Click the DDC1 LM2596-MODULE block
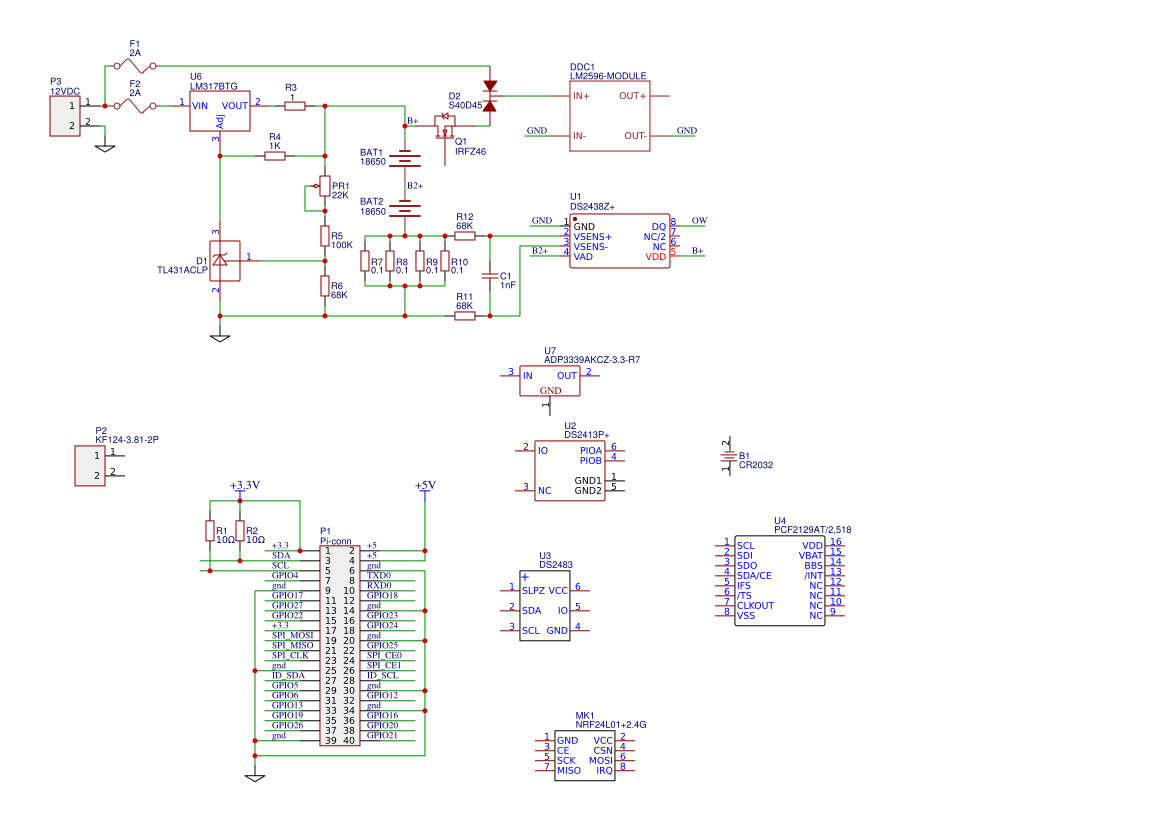Viewport: 1170px width, 827px height. (x=609, y=116)
